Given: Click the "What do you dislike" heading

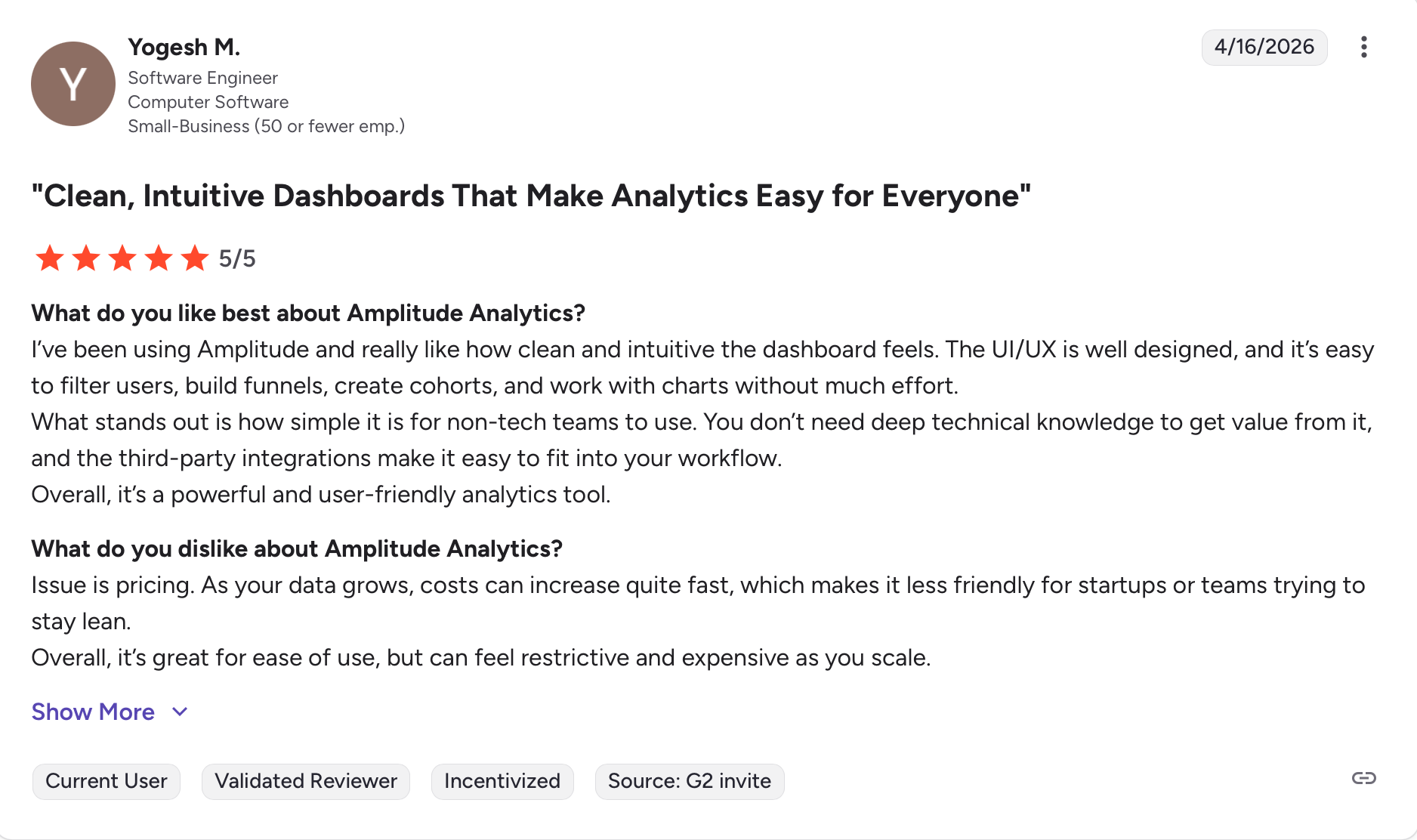Looking at the screenshot, I should pos(296,548).
